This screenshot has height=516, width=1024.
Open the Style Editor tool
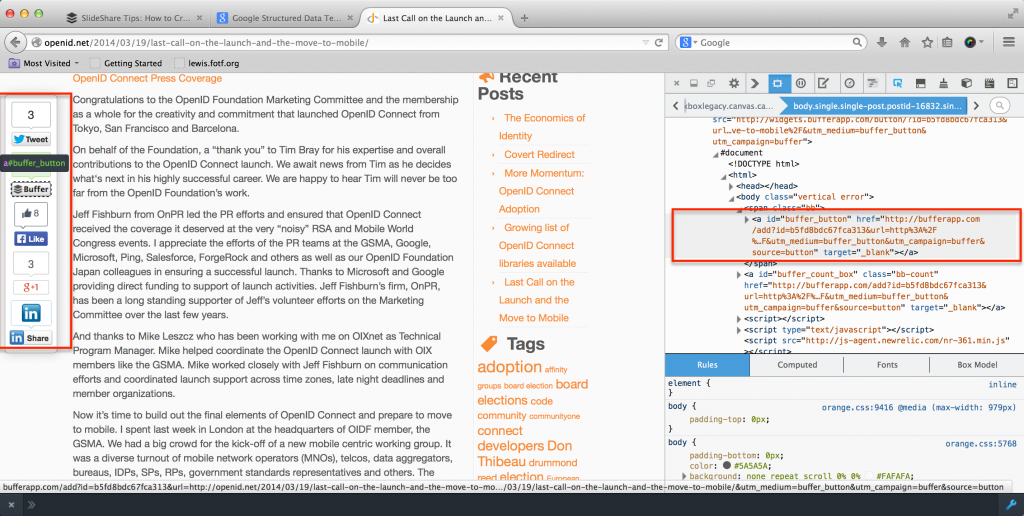pyautogui.click(x=824, y=84)
